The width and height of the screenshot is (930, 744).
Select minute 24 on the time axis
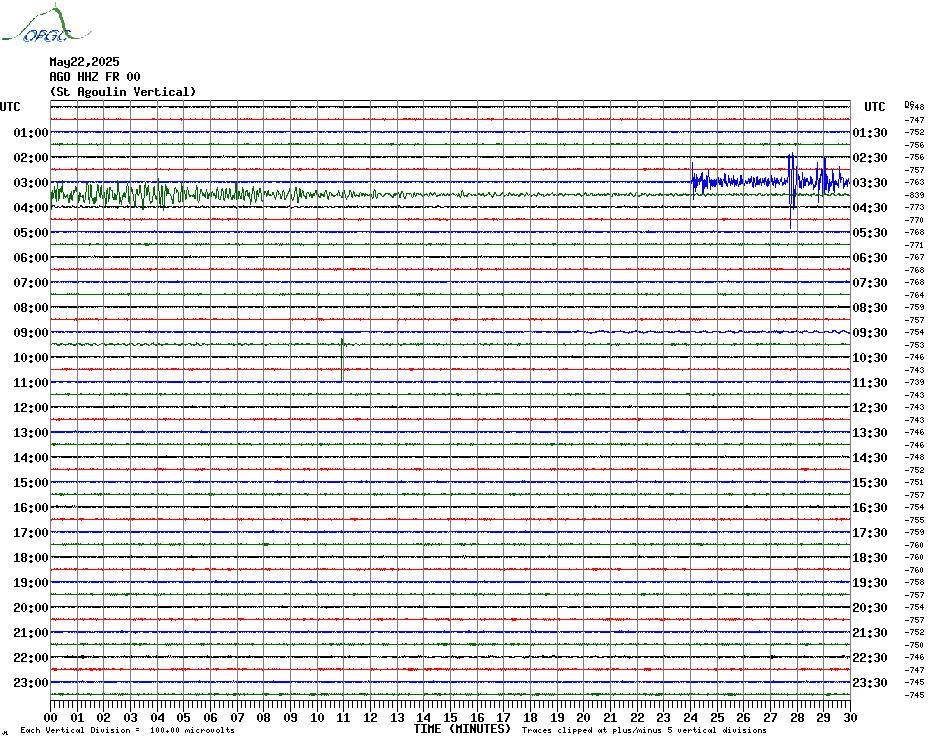point(690,717)
